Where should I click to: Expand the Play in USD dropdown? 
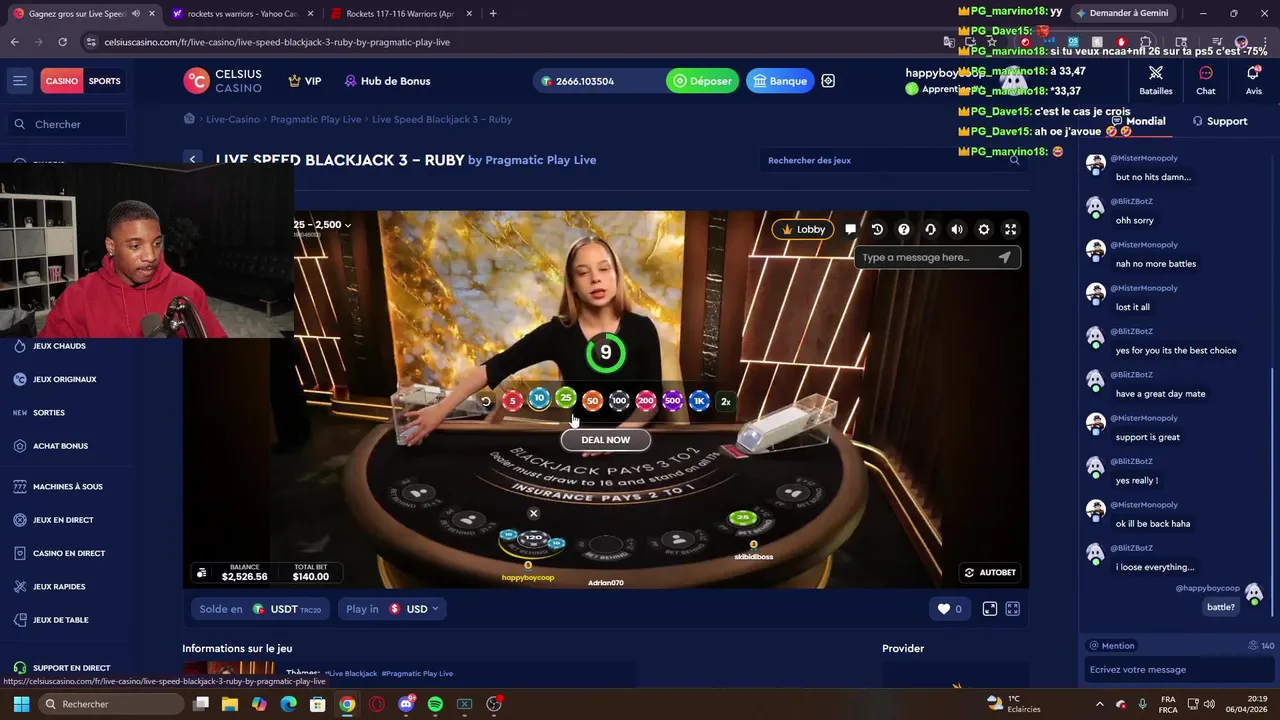pyautogui.click(x=392, y=609)
